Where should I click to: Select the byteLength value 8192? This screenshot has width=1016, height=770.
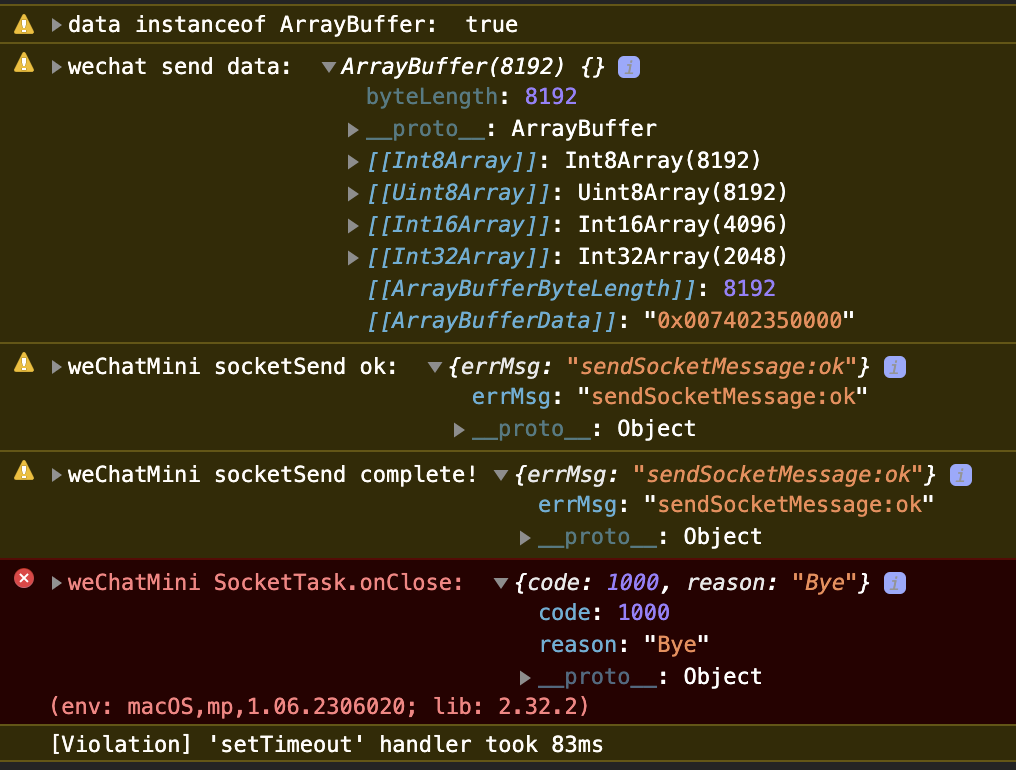click(x=551, y=97)
